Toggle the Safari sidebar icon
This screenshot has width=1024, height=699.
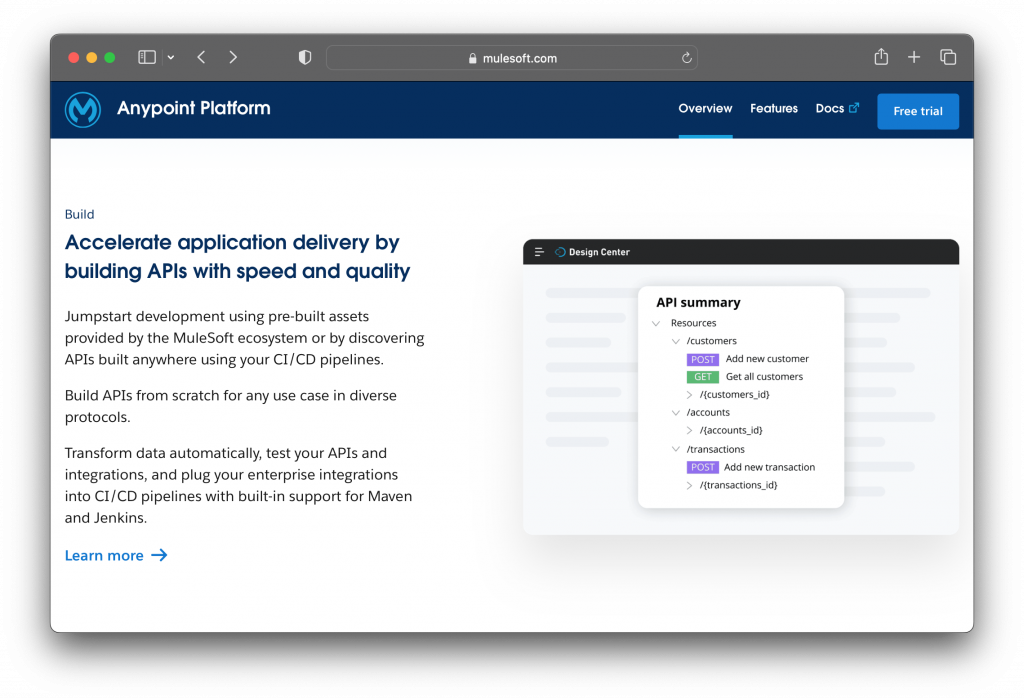point(147,57)
